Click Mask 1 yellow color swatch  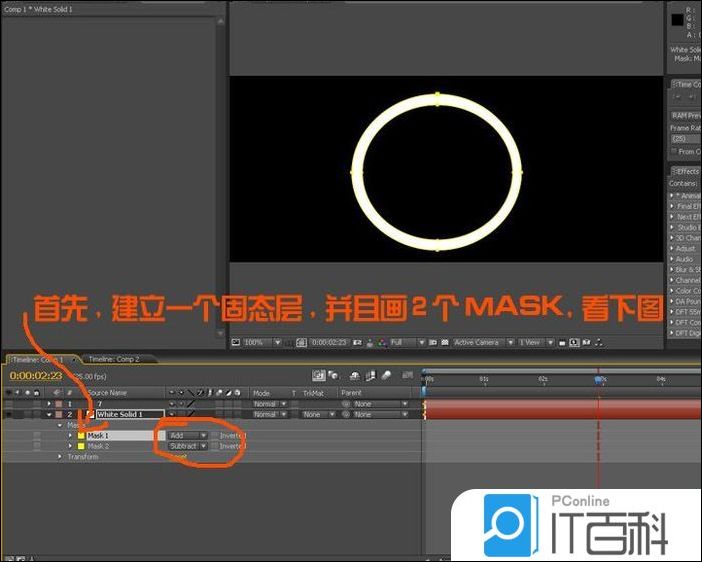[81, 435]
